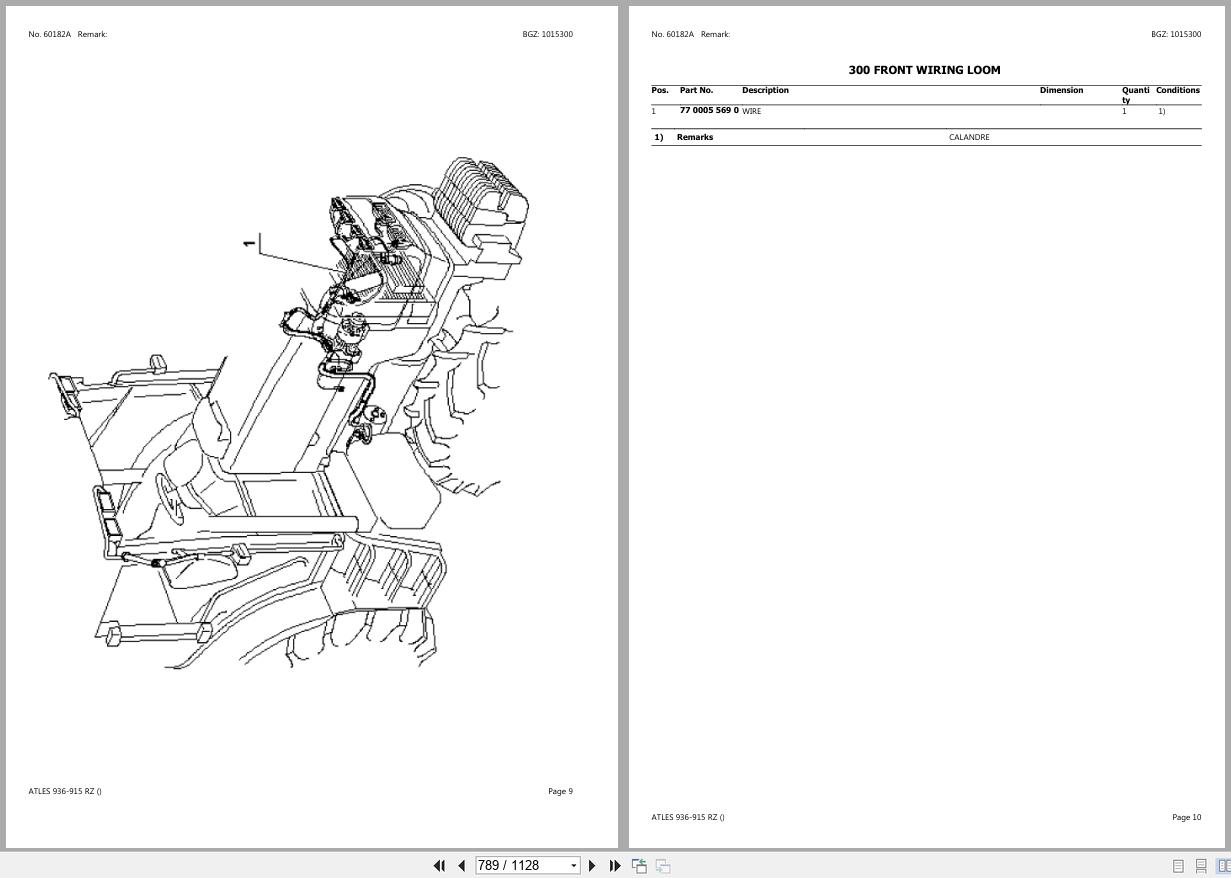
Task: Go to the previous page
Action: click(x=461, y=866)
